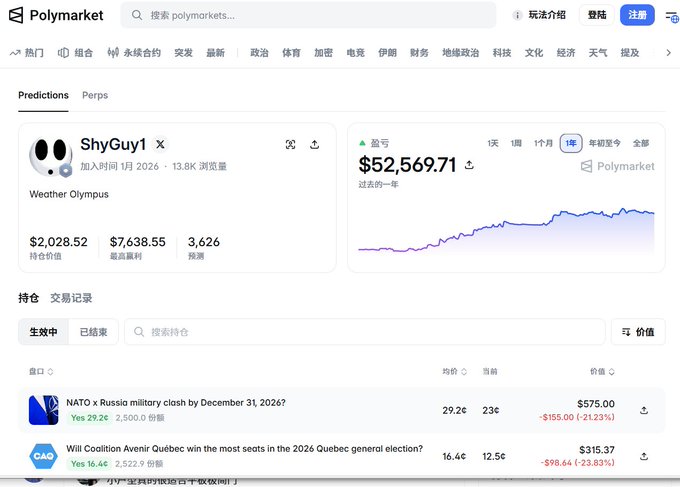Open the 永续合约 perpetuals category
Viewport: 680px width, 487px height.
click(134, 53)
